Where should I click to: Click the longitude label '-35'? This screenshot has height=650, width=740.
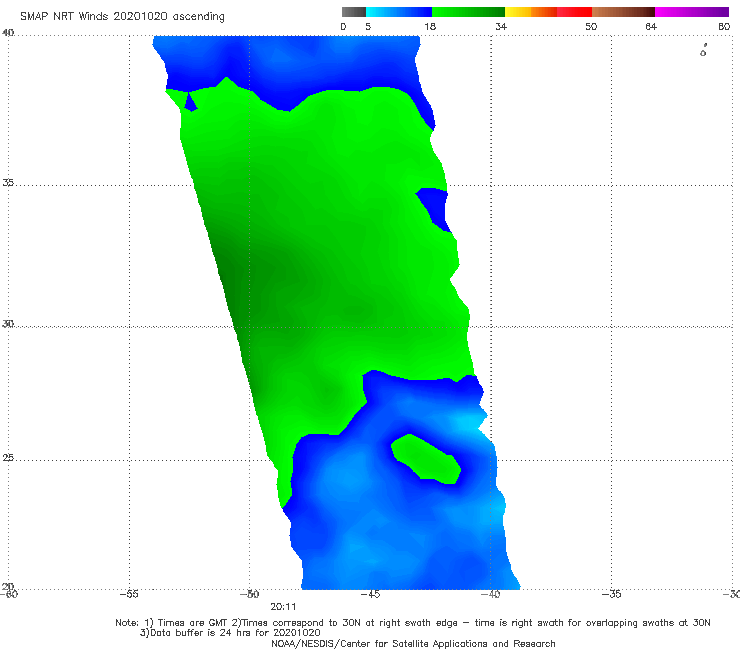(x=612, y=594)
